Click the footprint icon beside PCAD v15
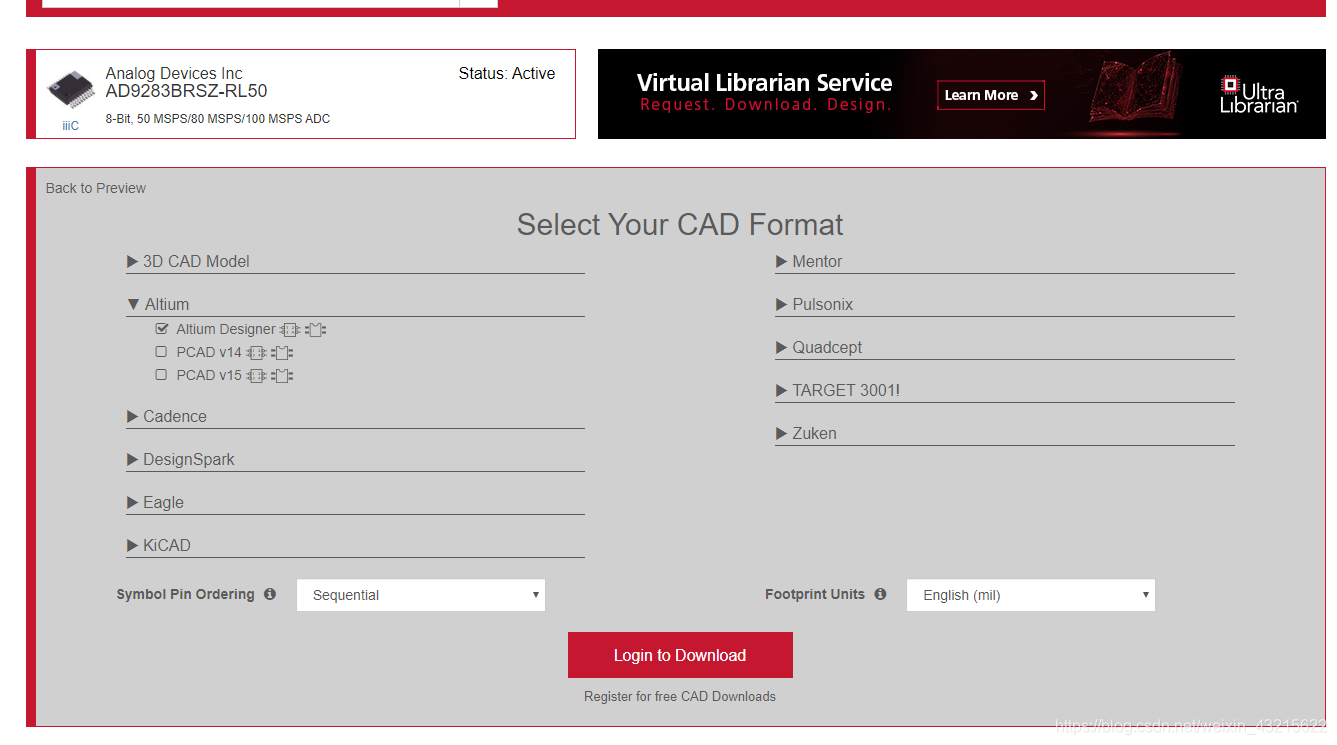Screen dimensions: 1337x745 282,375
